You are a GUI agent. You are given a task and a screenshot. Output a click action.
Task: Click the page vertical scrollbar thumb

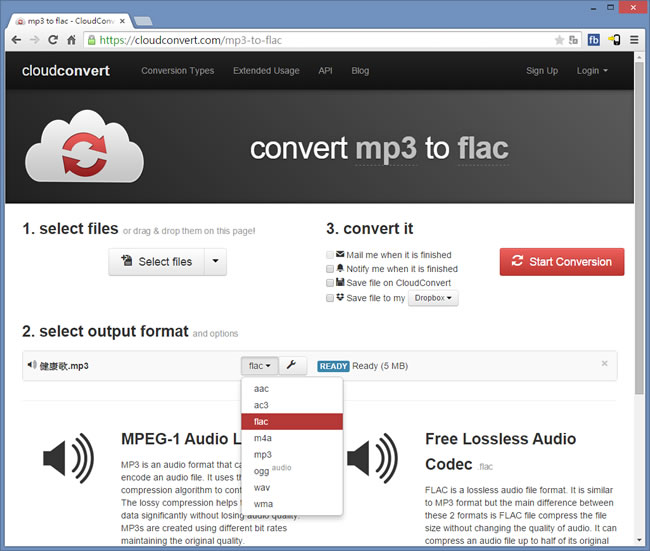click(x=640, y=227)
